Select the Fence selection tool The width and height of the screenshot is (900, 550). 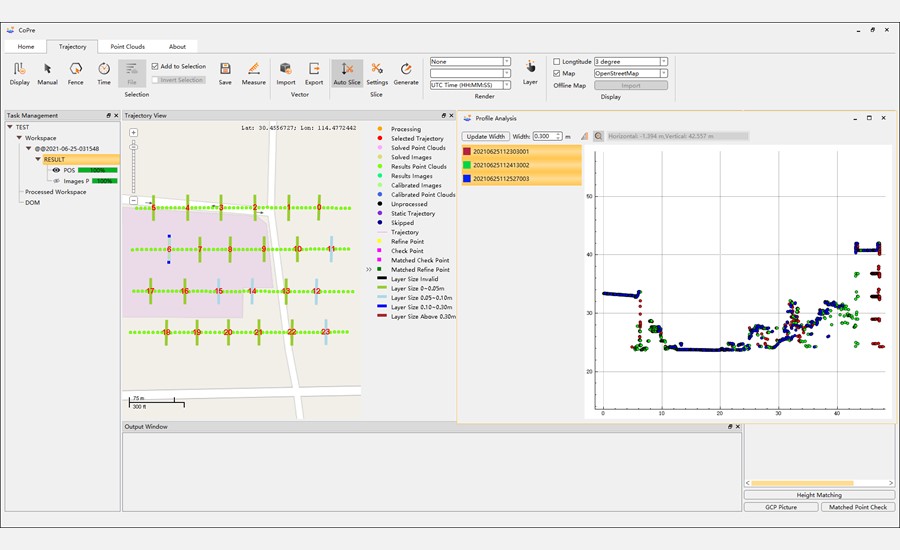pyautogui.click(x=76, y=71)
